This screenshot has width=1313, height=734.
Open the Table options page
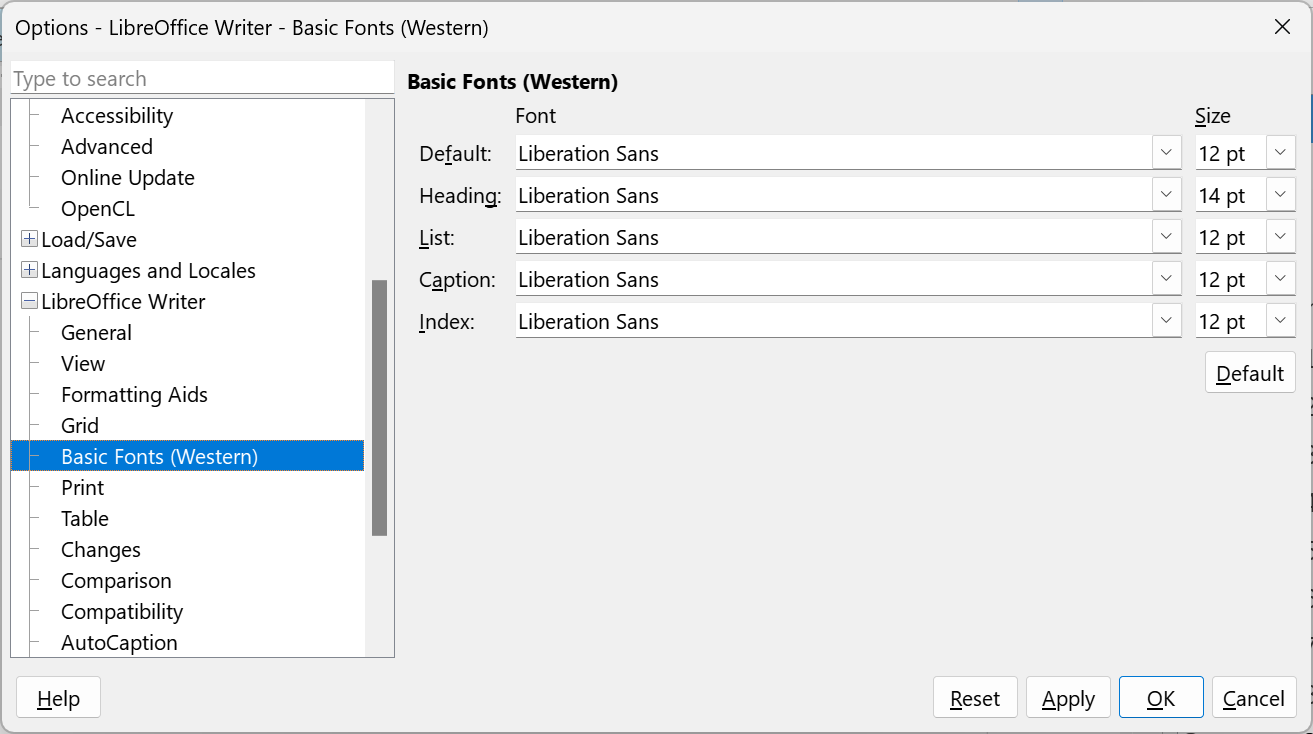[x=85, y=519]
